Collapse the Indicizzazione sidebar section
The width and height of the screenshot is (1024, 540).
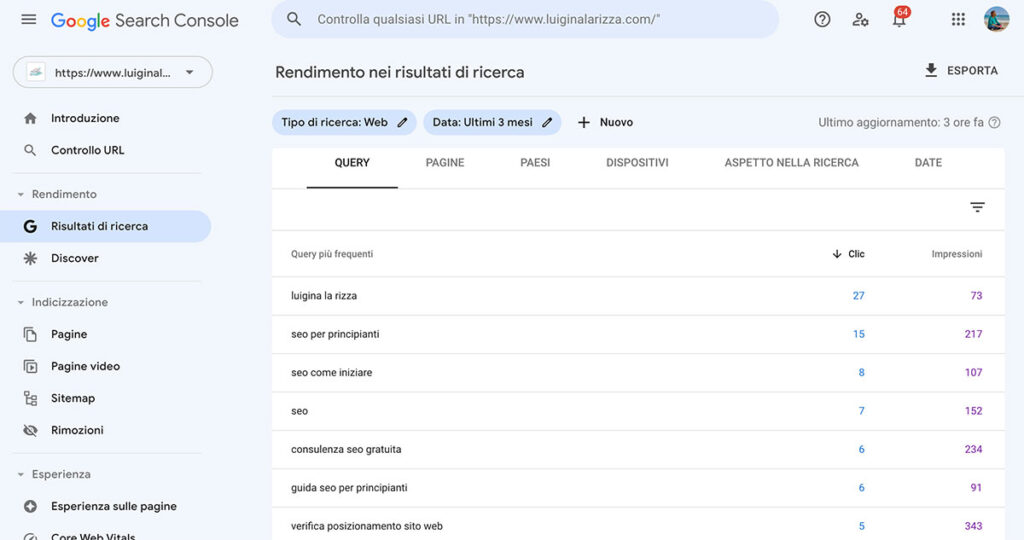tap(21, 302)
